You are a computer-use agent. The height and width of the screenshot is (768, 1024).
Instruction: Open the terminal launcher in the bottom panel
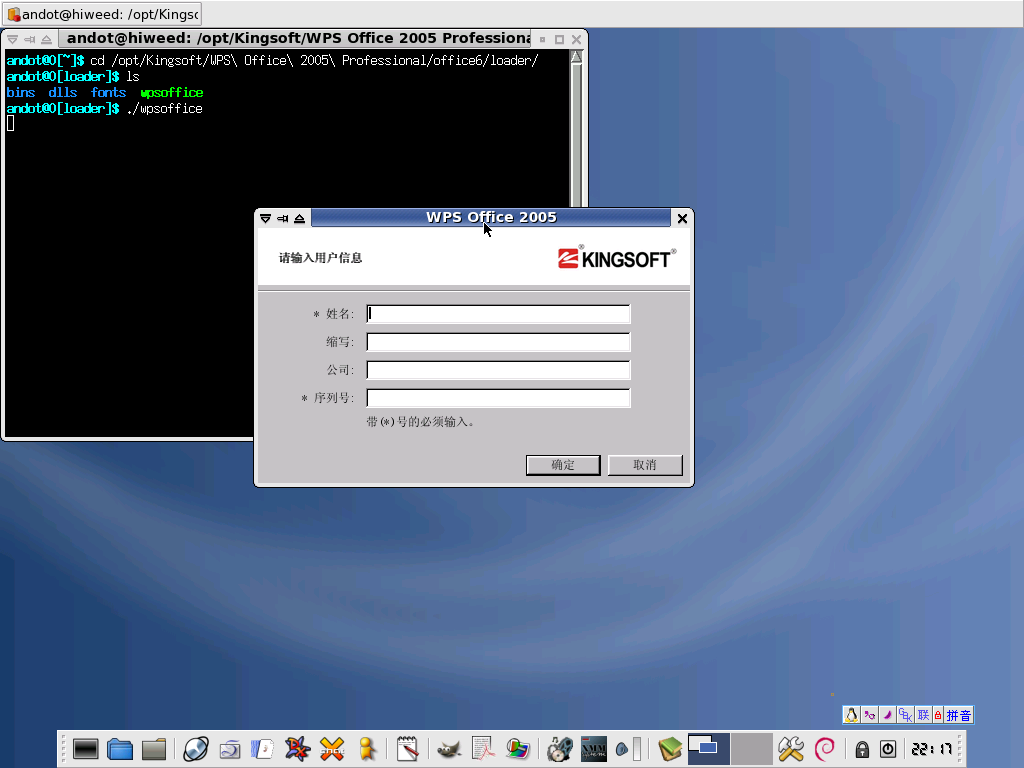tap(86, 749)
